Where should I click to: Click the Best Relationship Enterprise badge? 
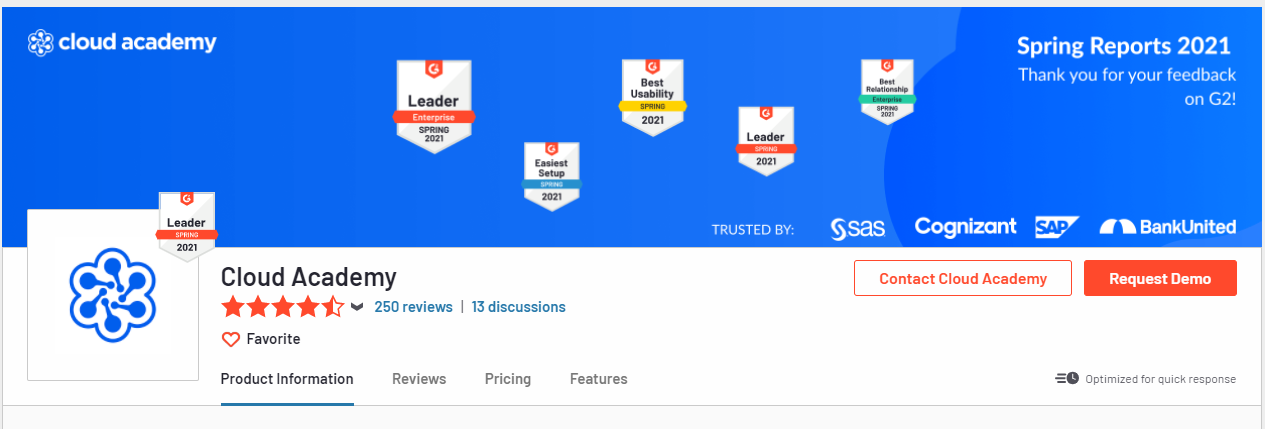[887, 91]
